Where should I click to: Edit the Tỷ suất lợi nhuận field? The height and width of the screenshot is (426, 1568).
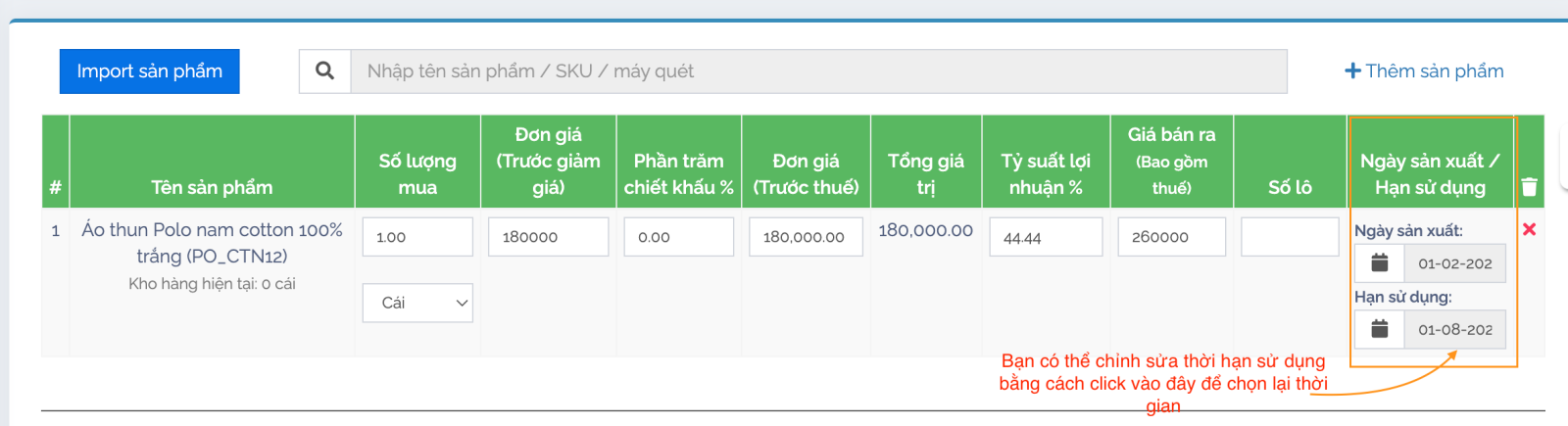point(1046,237)
